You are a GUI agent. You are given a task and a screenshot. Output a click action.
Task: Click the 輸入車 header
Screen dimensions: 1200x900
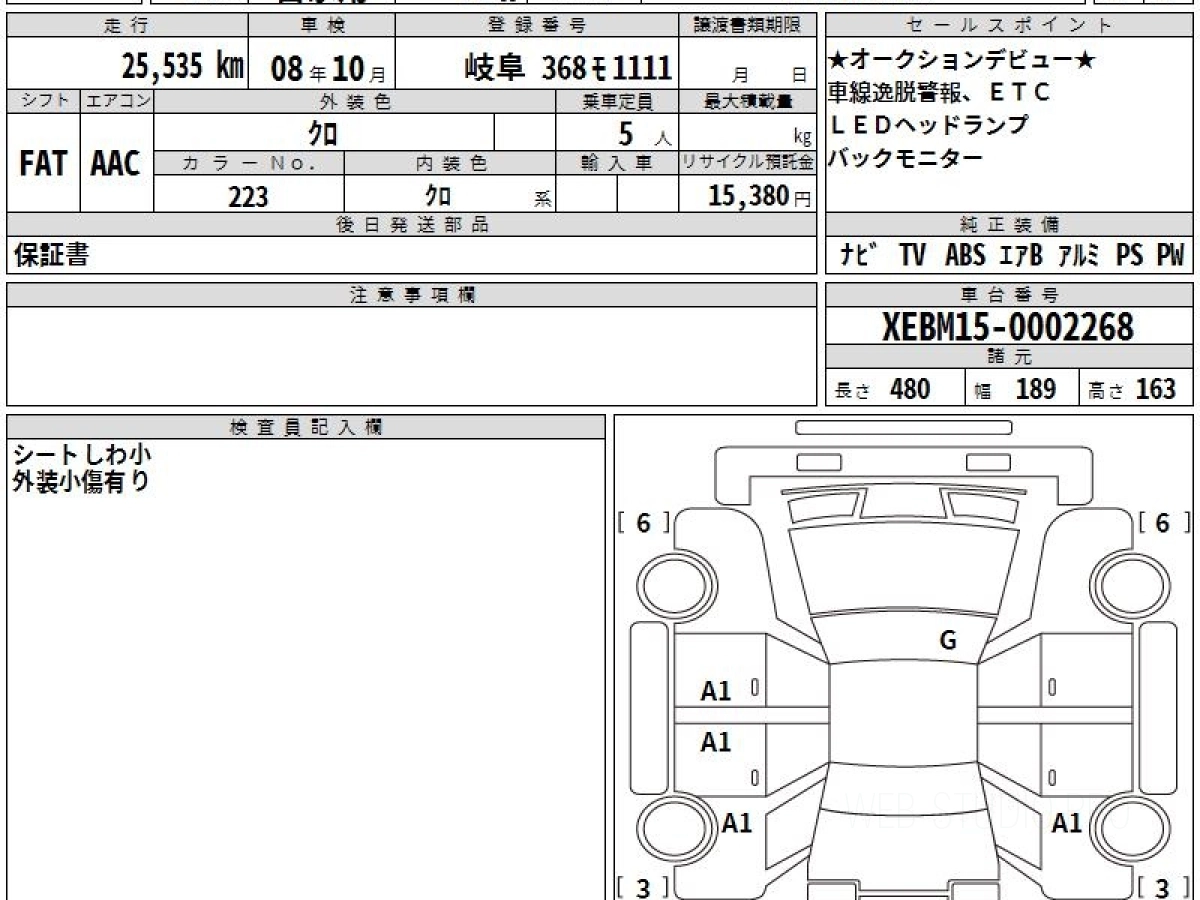(617, 164)
